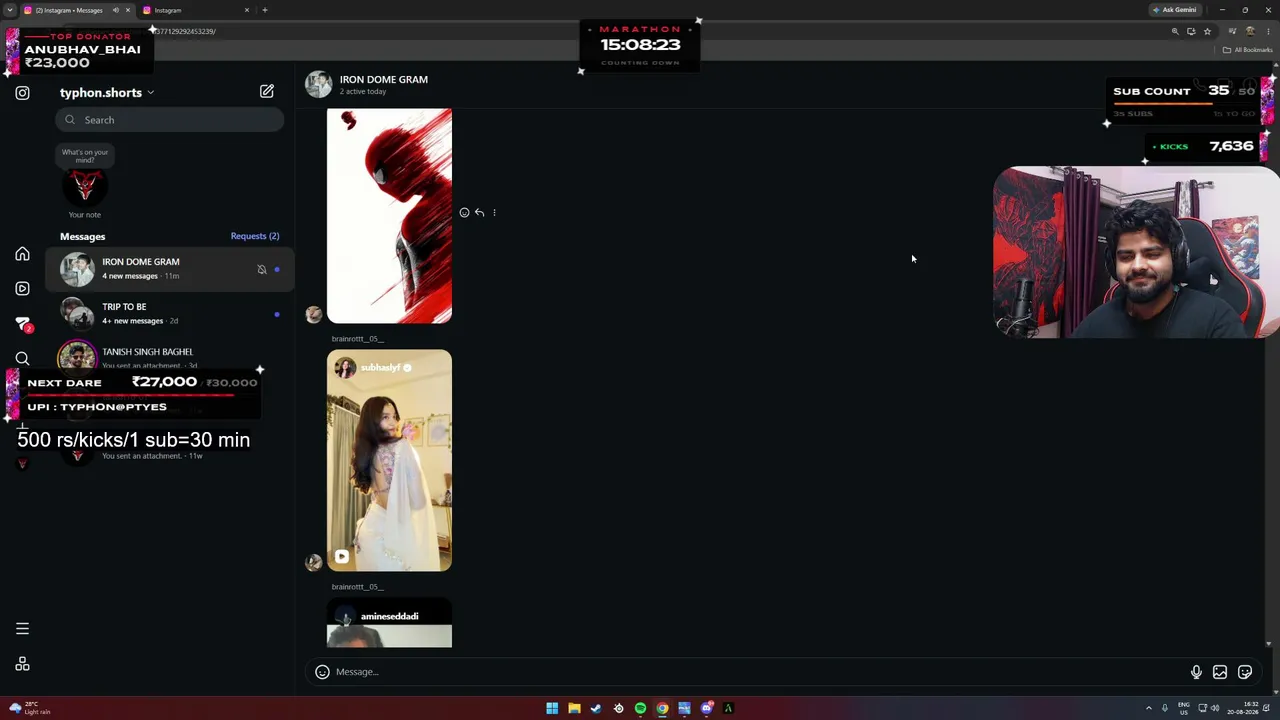
Task: Open Spider-Man image in chat
Action: [389, 216]
